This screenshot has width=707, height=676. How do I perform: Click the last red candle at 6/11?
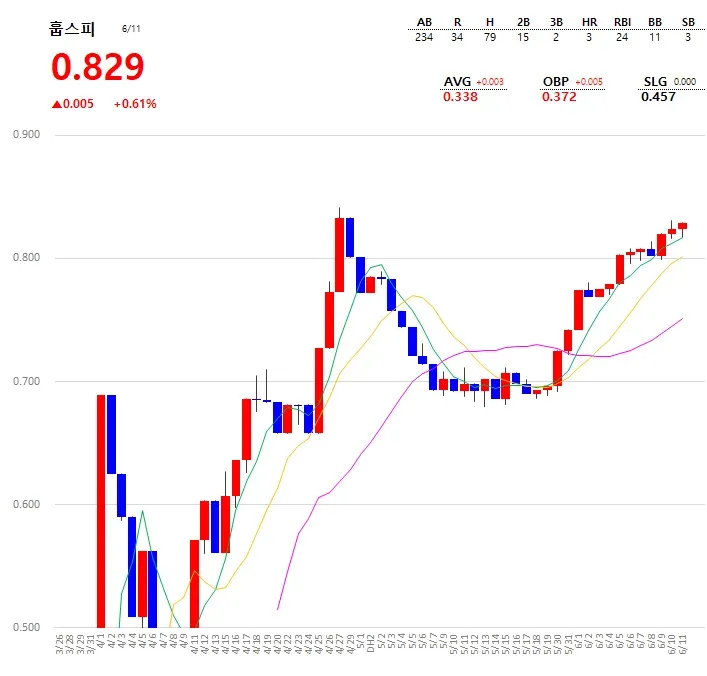(x=683, y=226)
